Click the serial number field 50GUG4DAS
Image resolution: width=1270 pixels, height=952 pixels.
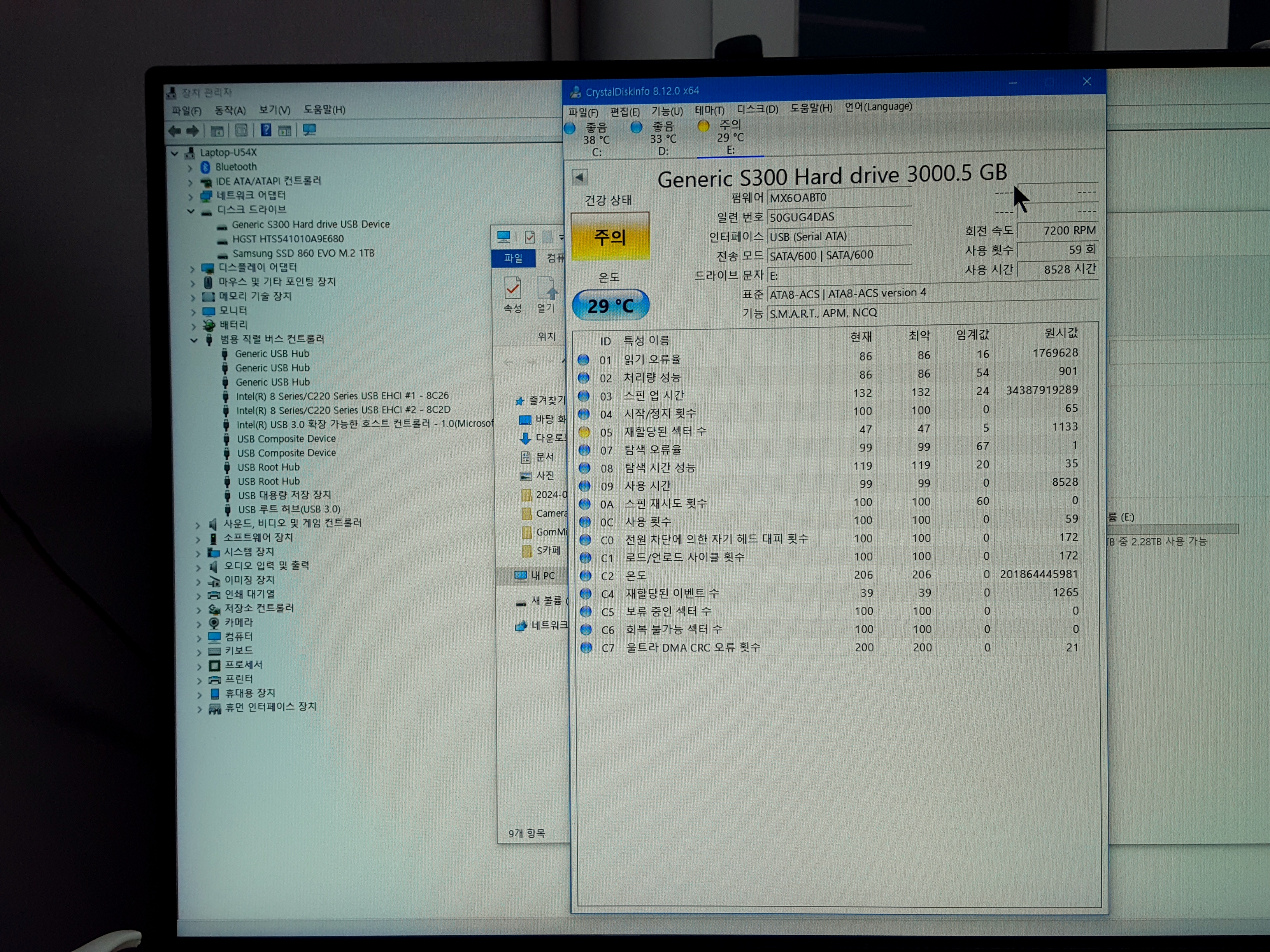[x=839, y=217]
